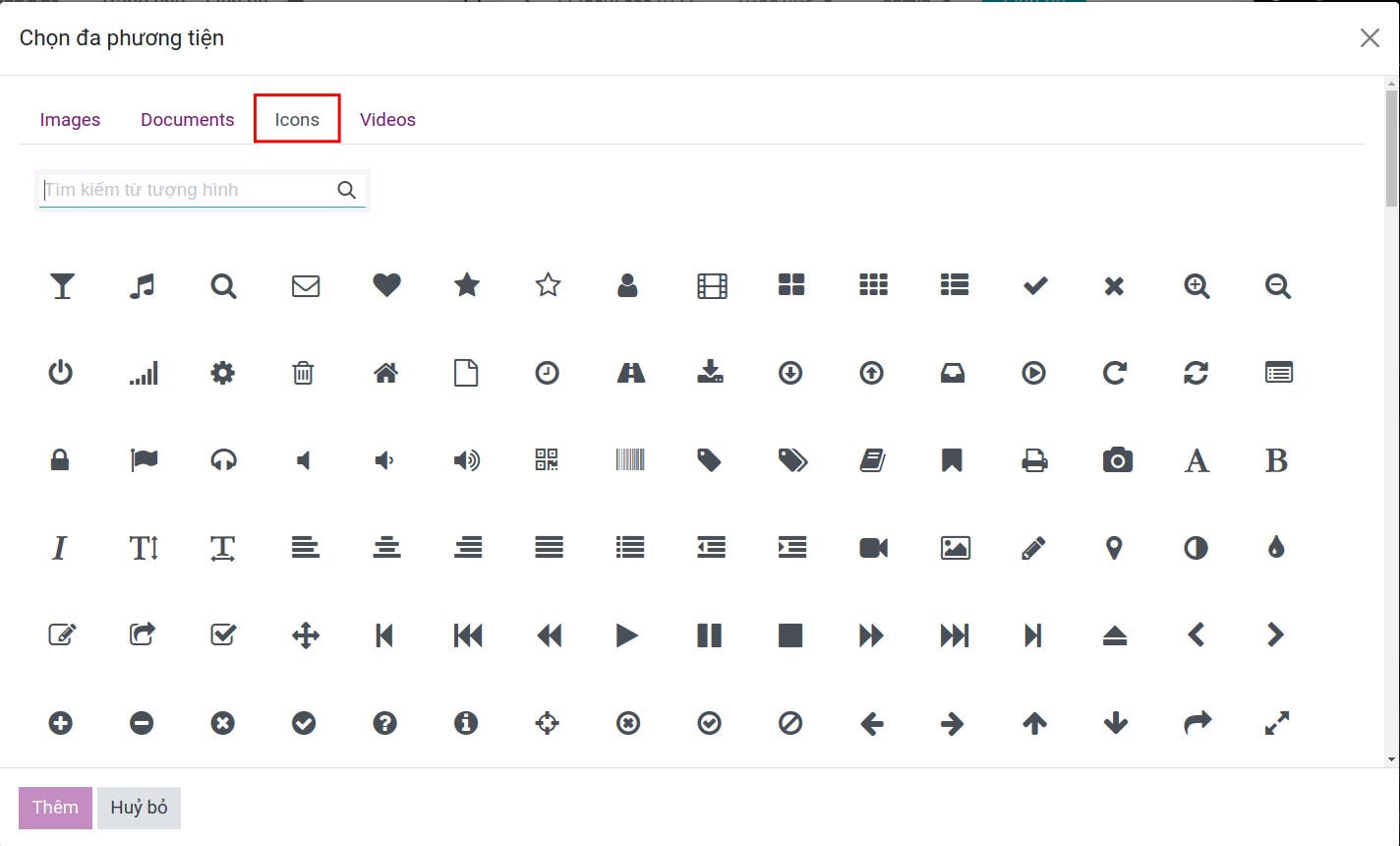Screen dimensions: 1400x846
Task: Pick the barcode icon
Action: [x=630, y=459]
